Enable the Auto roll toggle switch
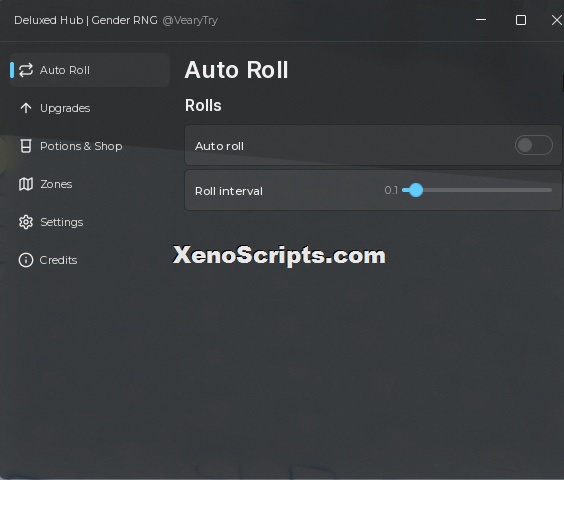Screen dimensions: 564x510 pos(534,145)
